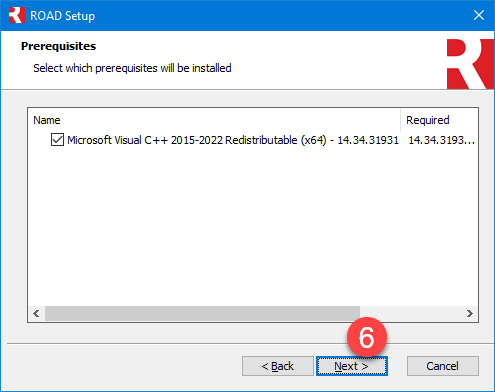Uncheck the Visual C++ Redistributable checkbox
The image size is (495, 392).
(57, 140)
